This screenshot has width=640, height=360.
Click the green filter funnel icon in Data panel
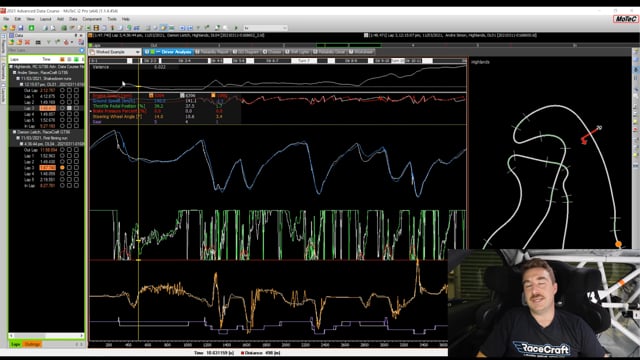tap(49, 42)
